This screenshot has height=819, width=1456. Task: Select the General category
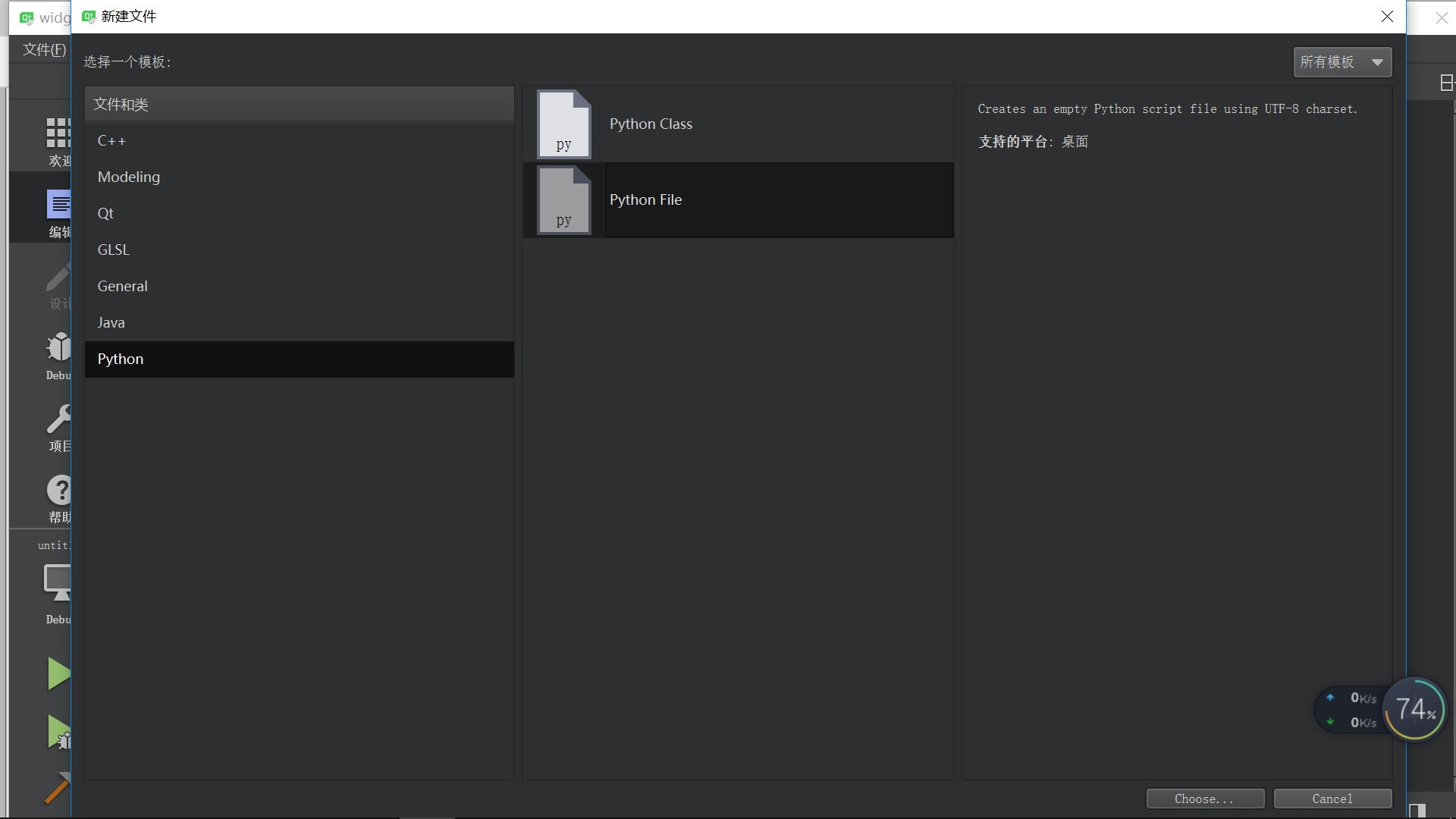(x=123, y=287)
